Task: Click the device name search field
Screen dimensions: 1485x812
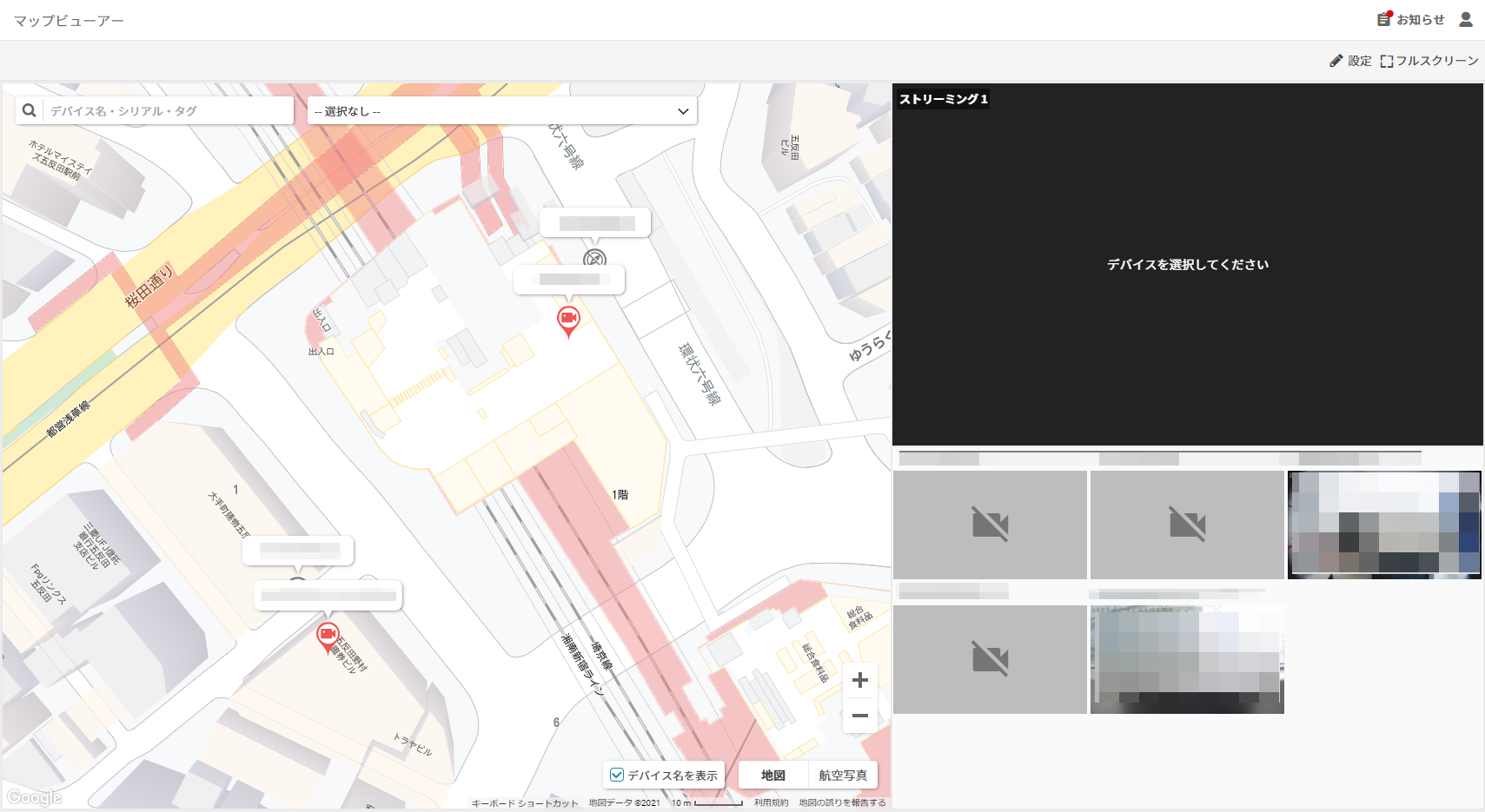Action: pos(169,110)
